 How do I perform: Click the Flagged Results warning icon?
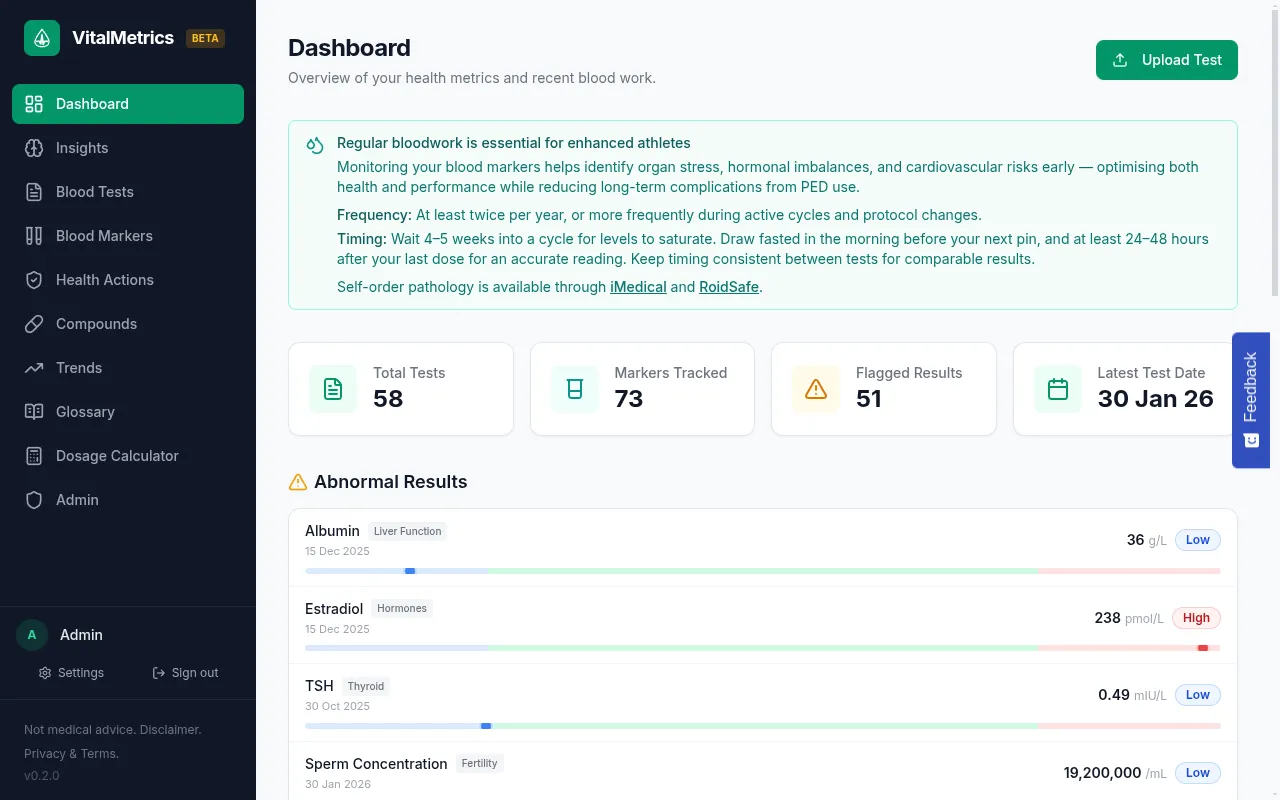coord(815,389)
